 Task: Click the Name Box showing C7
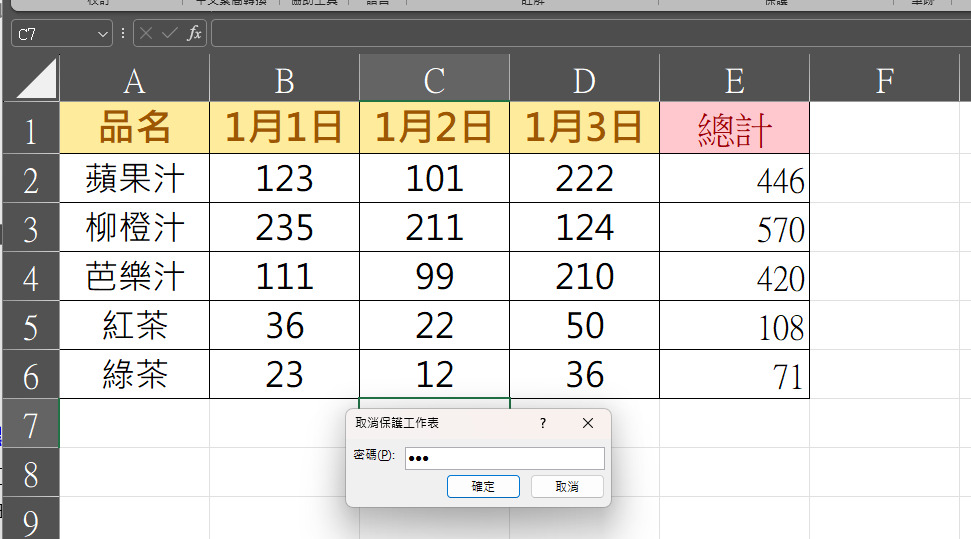[54, 34]
